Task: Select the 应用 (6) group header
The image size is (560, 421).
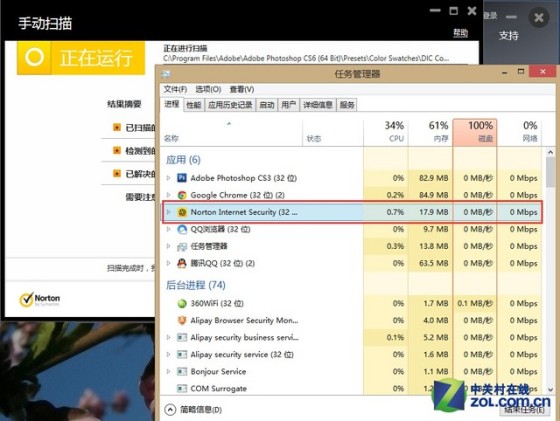Action: pos(183,160)
